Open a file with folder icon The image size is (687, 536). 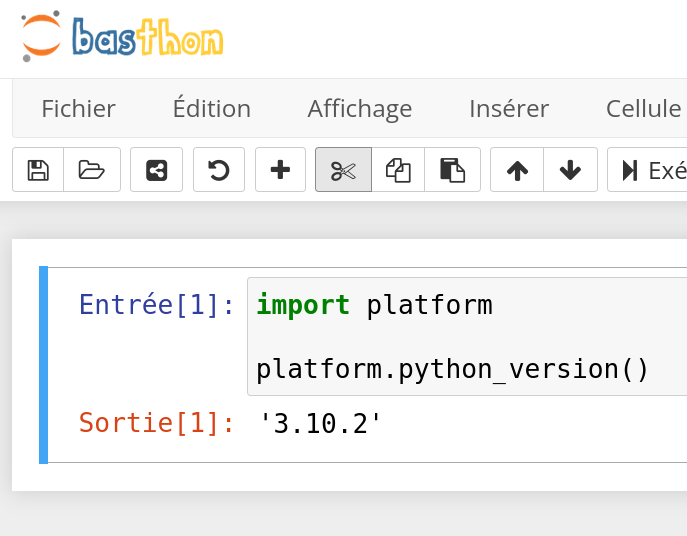click(x=92, y=170)
